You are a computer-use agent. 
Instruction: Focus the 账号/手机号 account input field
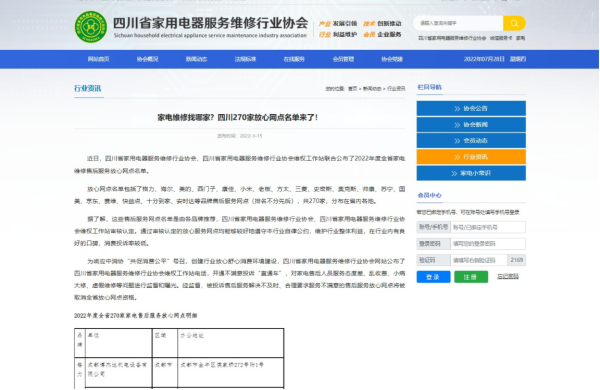[488, 227]
